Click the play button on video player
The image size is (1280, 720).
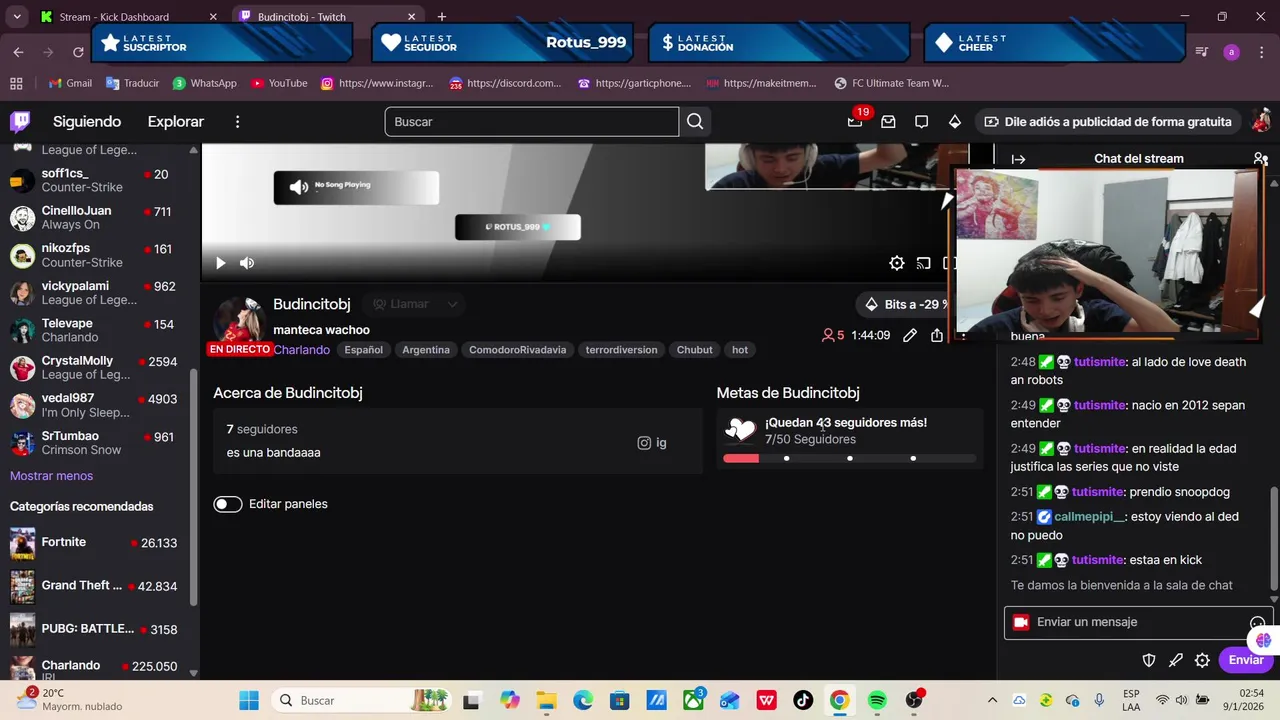221,263
